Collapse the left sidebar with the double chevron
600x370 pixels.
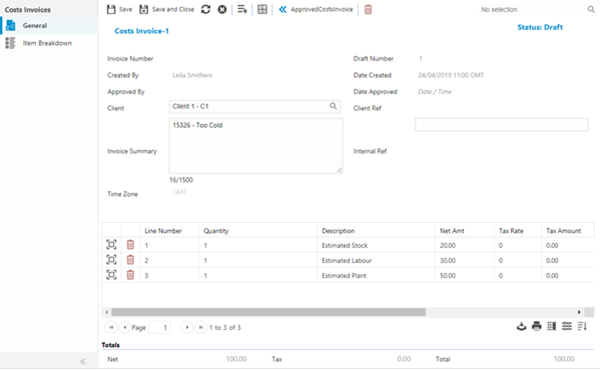[83, 361]
